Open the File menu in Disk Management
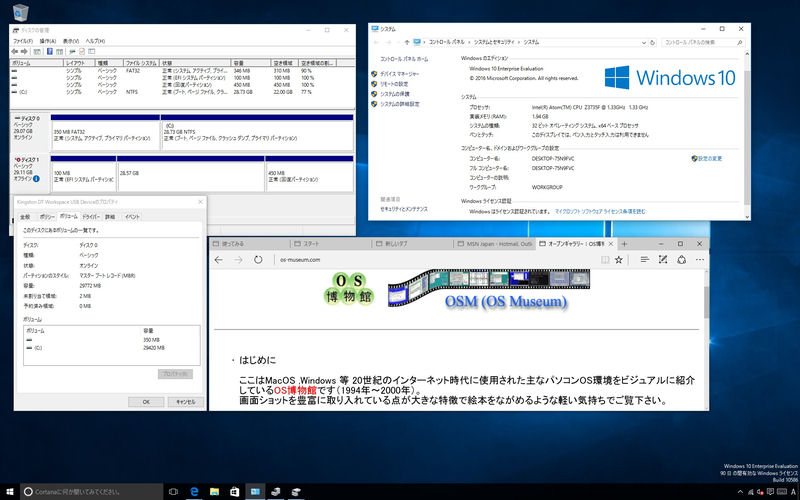Screen dimensions: 800x500 point(23,41)
